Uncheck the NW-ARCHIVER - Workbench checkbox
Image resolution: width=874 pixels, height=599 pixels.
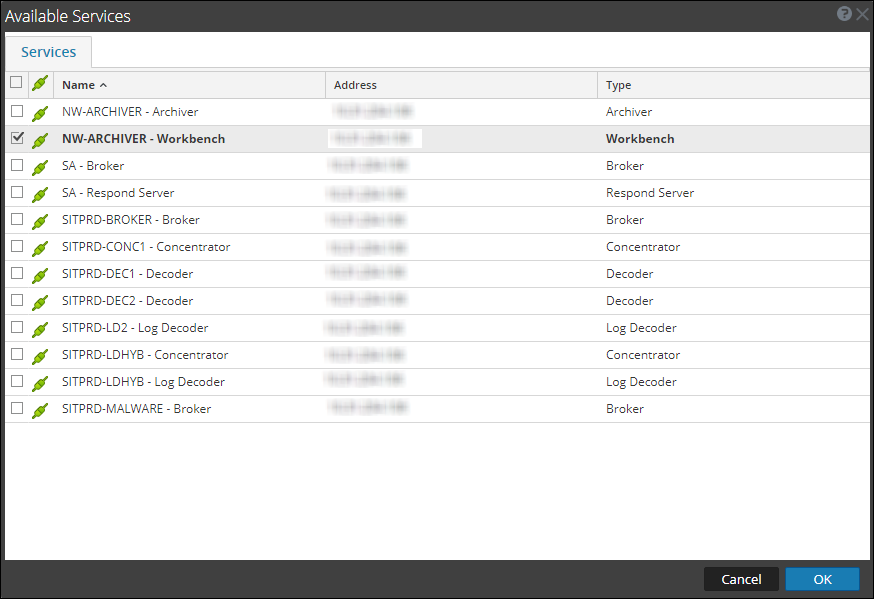point(17,139)
